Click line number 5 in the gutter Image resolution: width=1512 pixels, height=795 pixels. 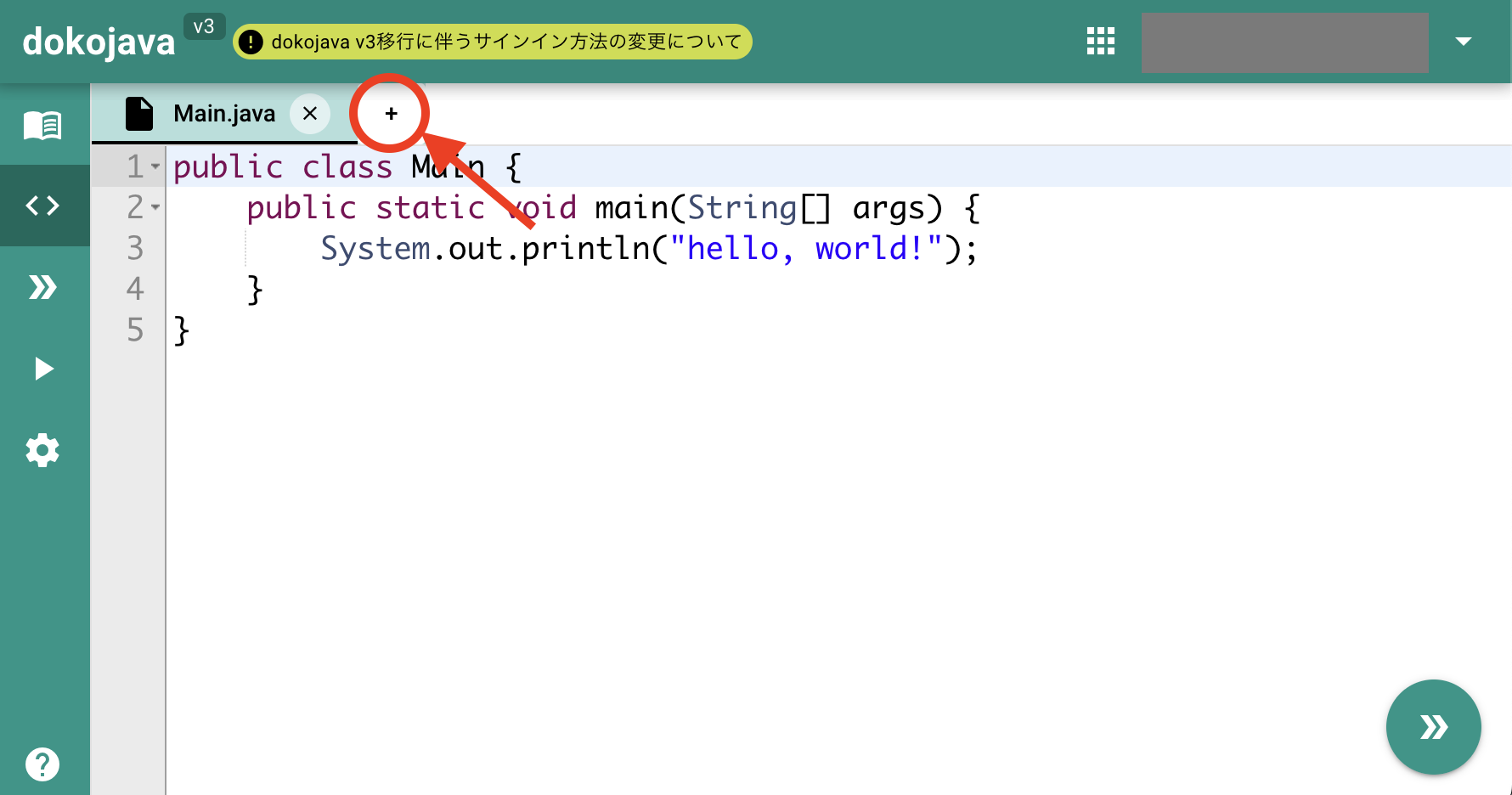coord(135,330)
